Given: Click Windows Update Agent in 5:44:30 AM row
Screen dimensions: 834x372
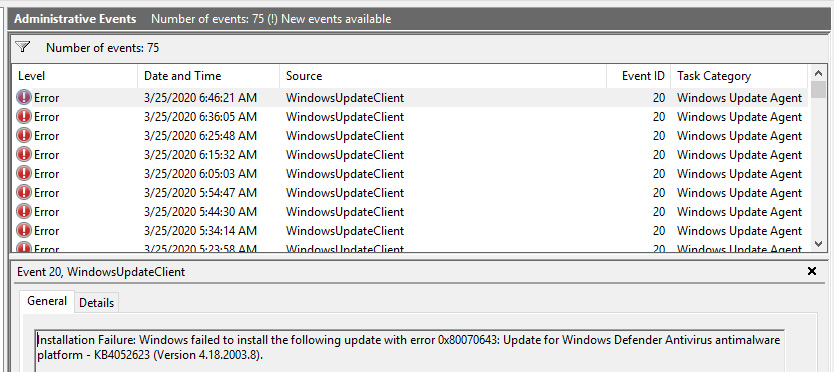Looking at the screenshot, I should click(739, 212).
